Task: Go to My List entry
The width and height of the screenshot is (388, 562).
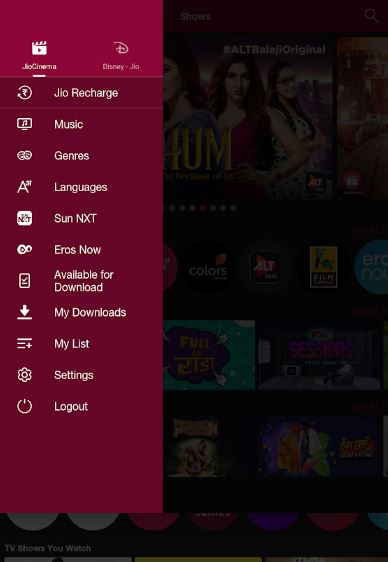Action: pos(72,344)
